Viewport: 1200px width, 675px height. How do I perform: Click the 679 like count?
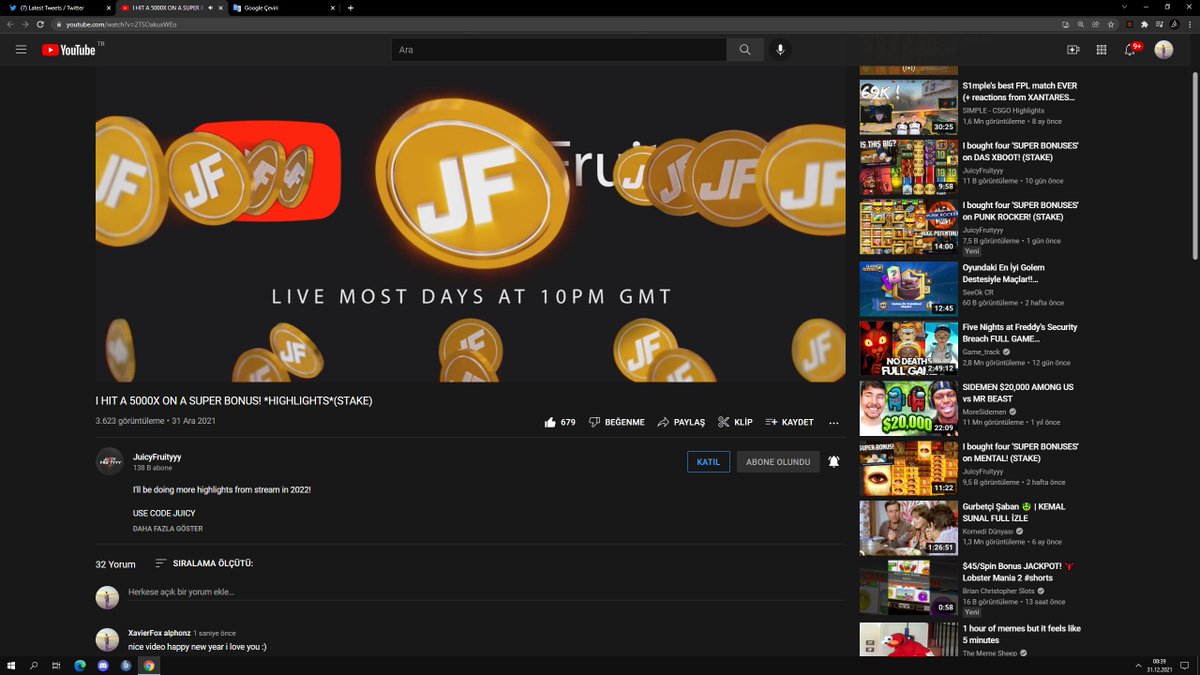[x=568, y=422]
